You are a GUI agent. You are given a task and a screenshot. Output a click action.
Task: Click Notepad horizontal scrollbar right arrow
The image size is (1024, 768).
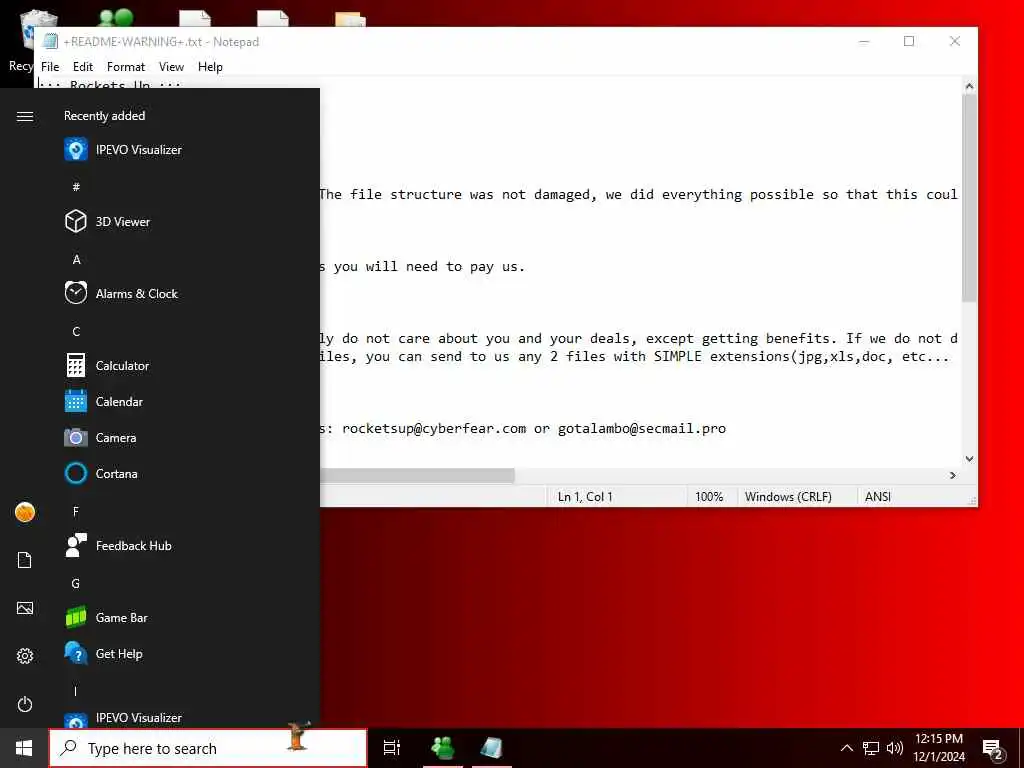point(953,475)
